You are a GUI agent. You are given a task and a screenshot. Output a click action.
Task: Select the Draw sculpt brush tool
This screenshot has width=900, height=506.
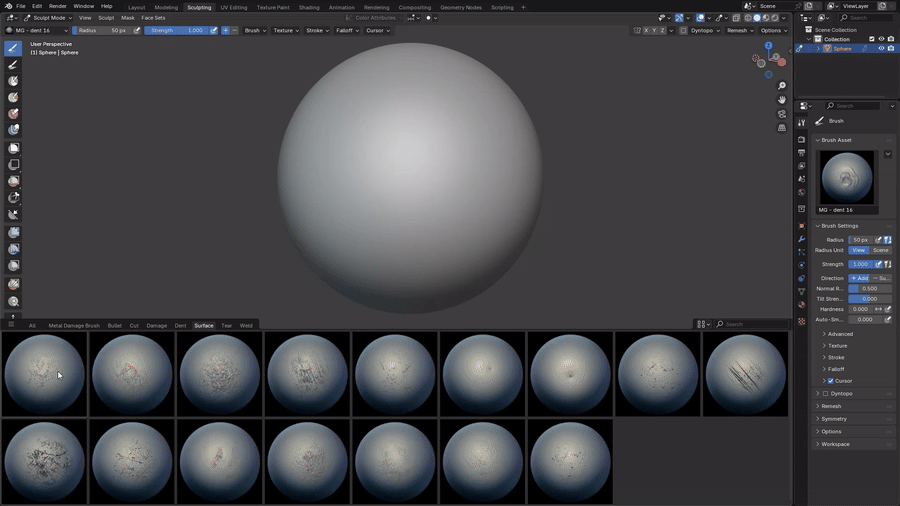(13, 48)
